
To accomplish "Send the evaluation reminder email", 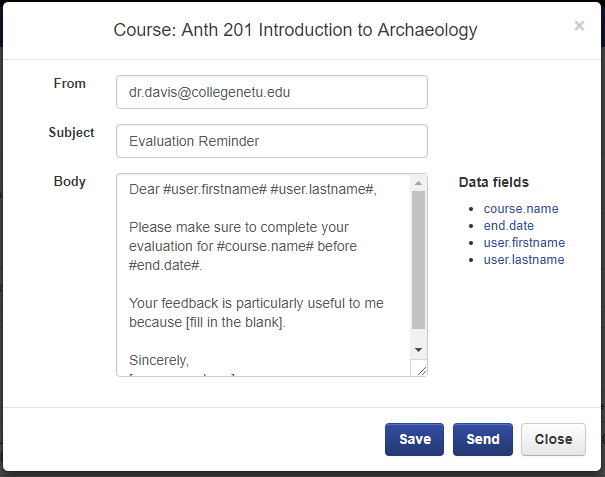I will pyautogui.click(x=483, y=439).
